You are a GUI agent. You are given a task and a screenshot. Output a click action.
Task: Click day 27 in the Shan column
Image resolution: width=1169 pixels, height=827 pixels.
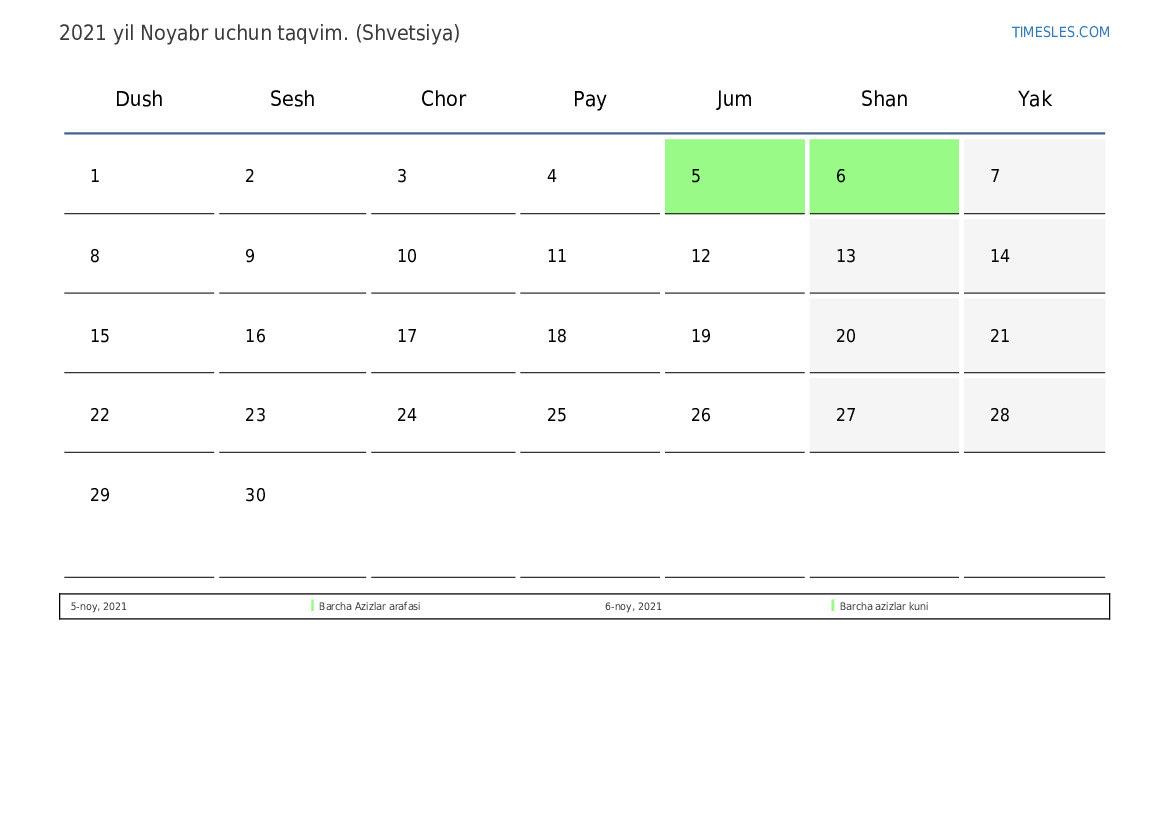click(884, 415)
